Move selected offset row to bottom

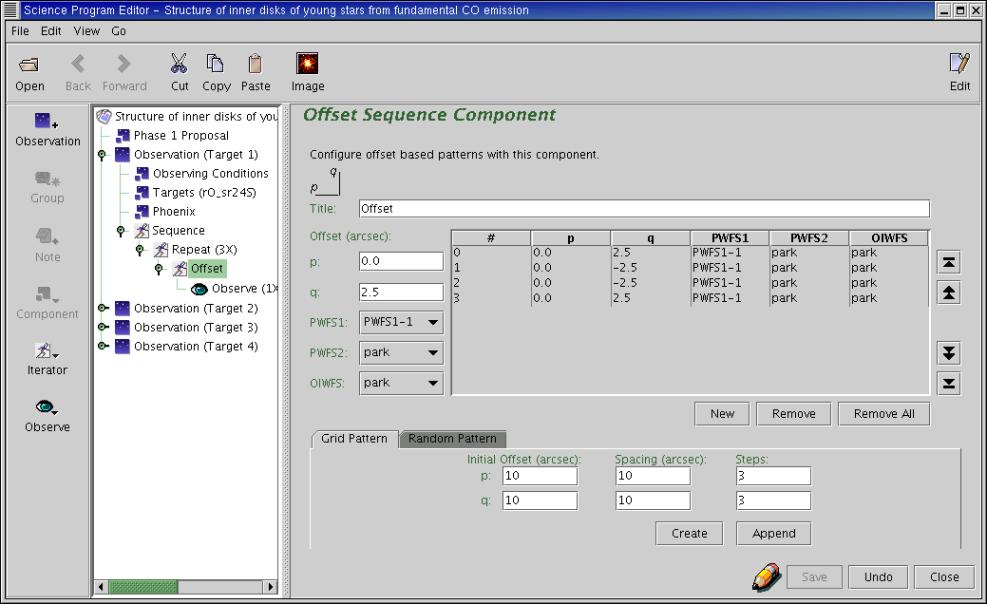coord(949,383)
